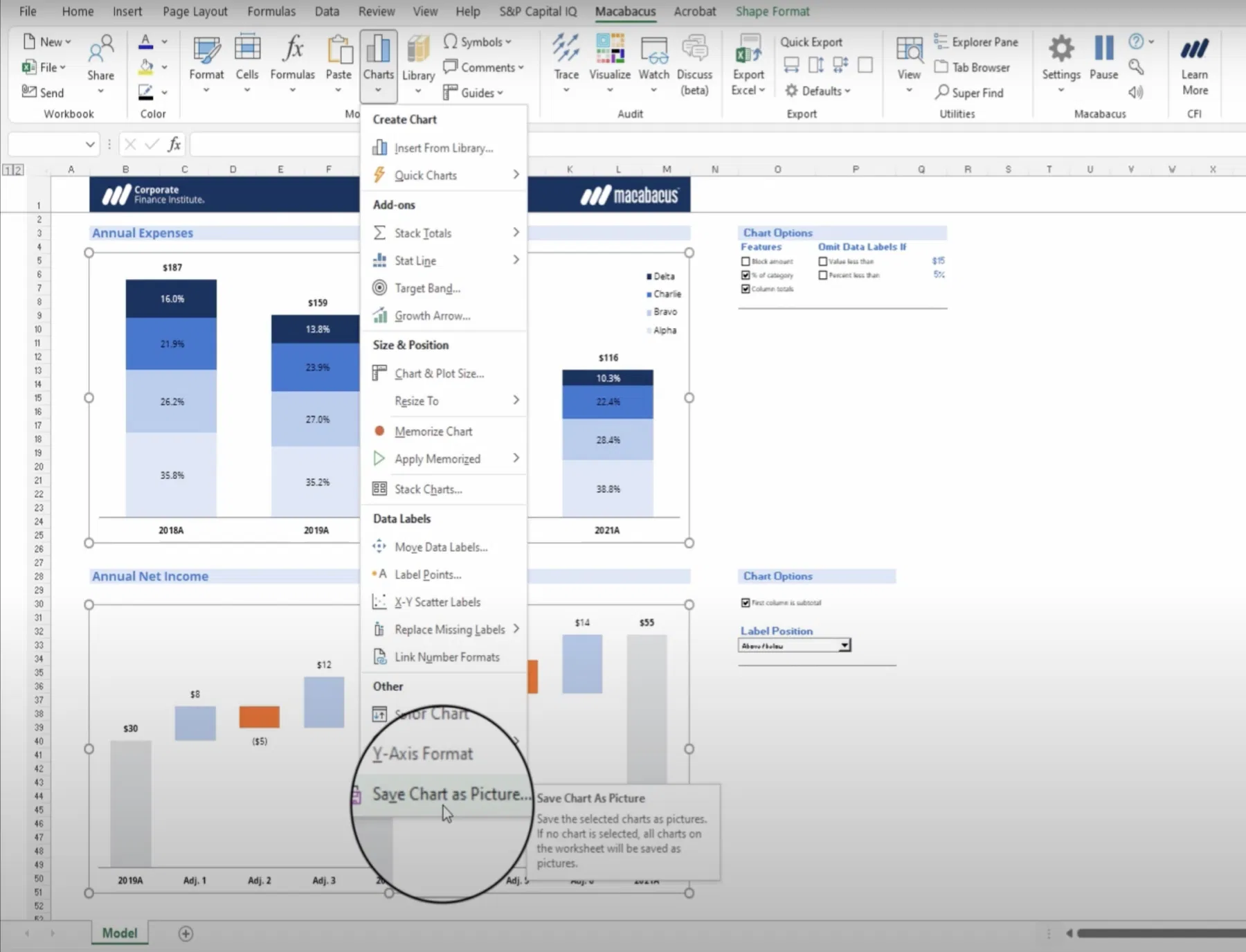The height and width of the screenshot is (952, 1246).
Task: Open the Defaults export dropdown
Action: 818,91
